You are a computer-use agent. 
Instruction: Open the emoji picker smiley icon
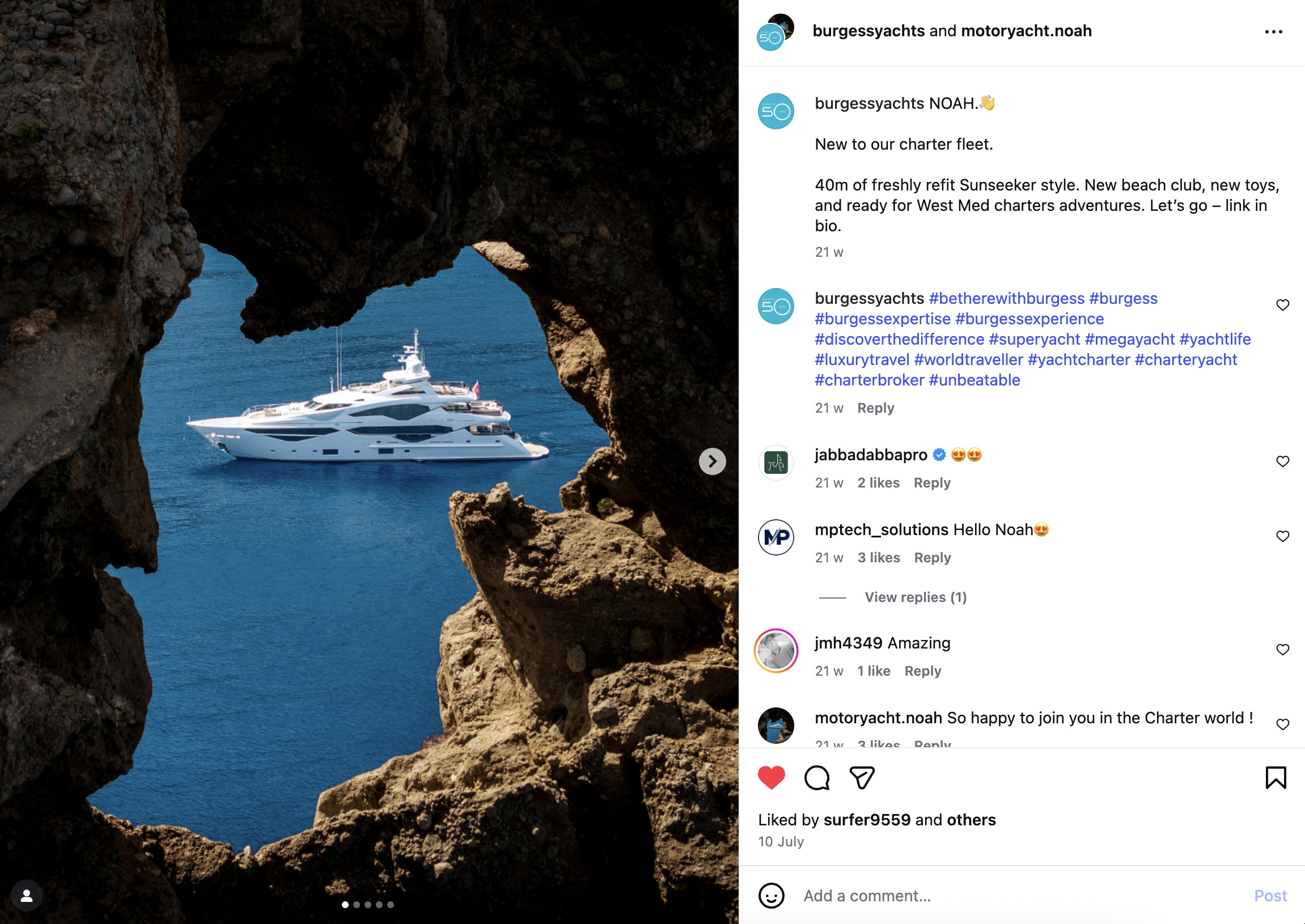click(771, 896)
